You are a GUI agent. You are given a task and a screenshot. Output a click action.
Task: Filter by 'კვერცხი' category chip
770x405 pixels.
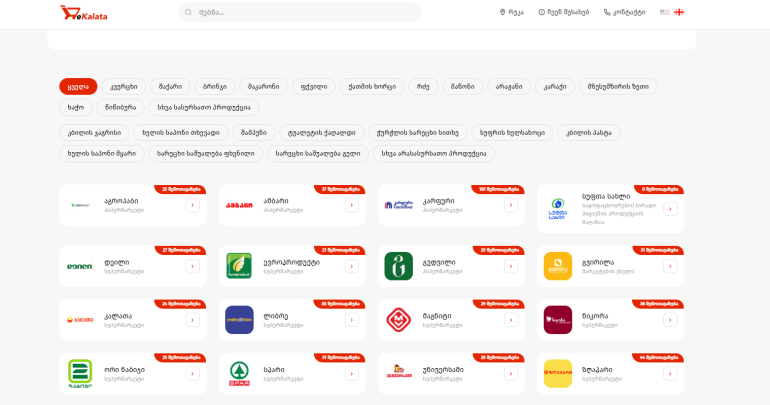coord(123,86)
